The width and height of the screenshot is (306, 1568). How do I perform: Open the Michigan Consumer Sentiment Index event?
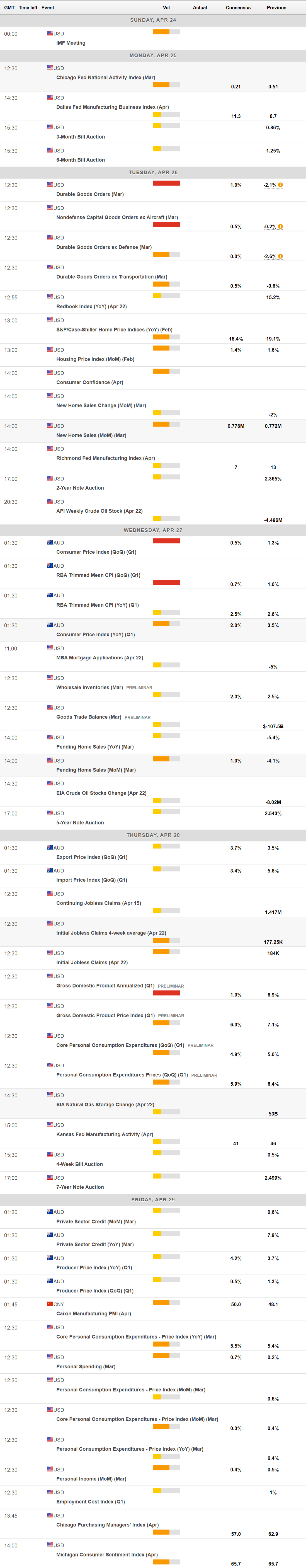(106, 1555)
